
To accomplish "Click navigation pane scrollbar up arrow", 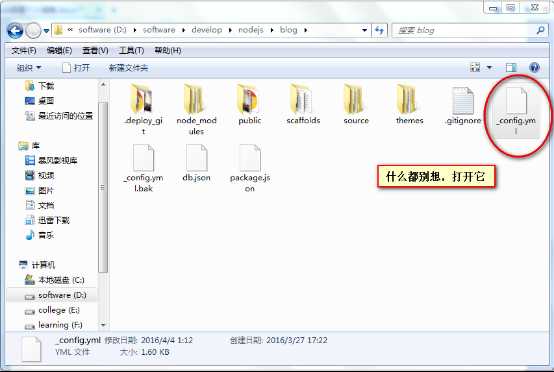I will pyautogui.click(x=103, y=84).
